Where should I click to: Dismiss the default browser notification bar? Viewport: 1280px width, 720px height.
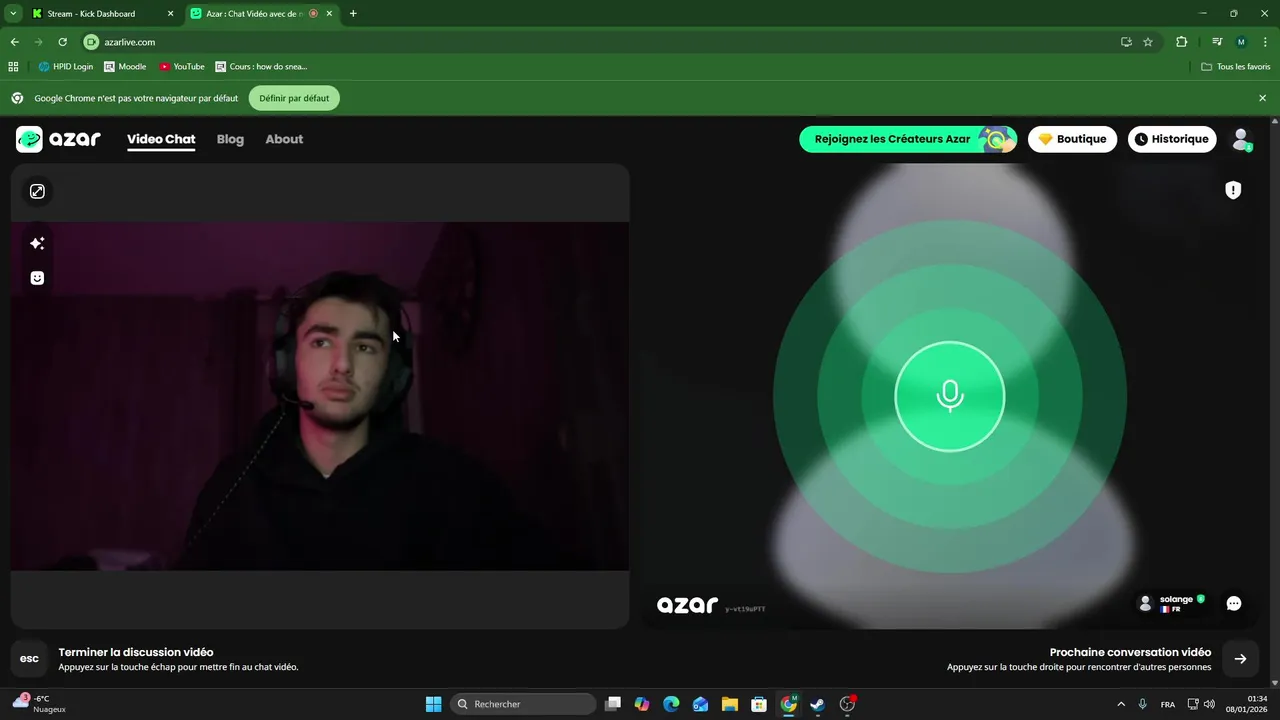point(1262,98)
